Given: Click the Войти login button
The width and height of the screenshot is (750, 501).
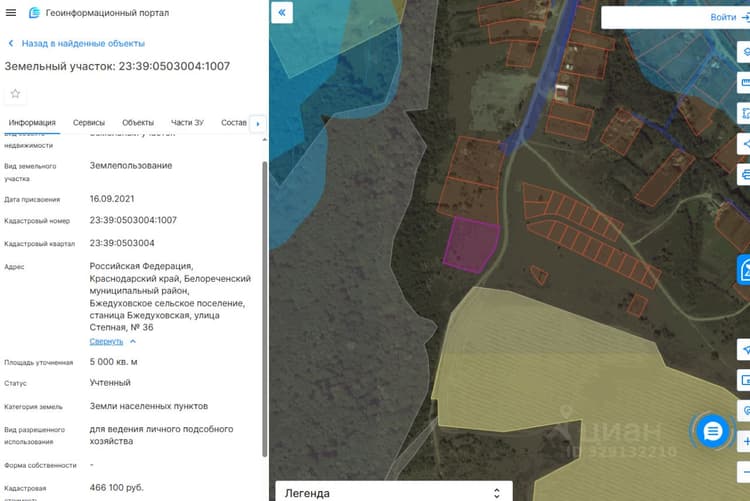Looking at the screenshot, I should 723,17.
